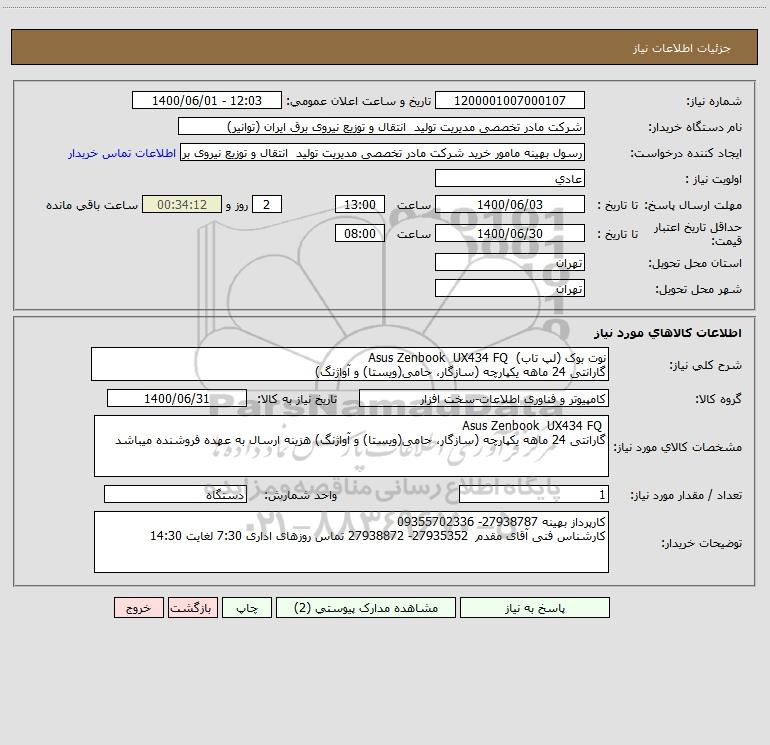
Task: Click the بازگشت back button
Action: click(x=192, y=608)
